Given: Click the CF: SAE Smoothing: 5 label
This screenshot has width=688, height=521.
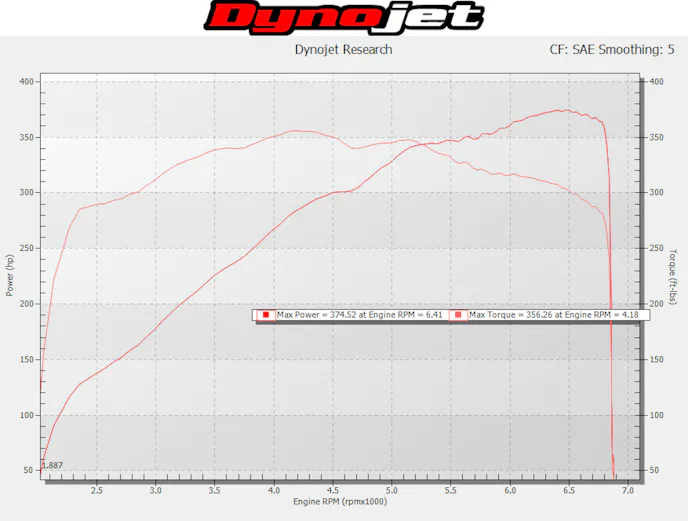Looking at the screenshot, I should [x=605, y=49].
